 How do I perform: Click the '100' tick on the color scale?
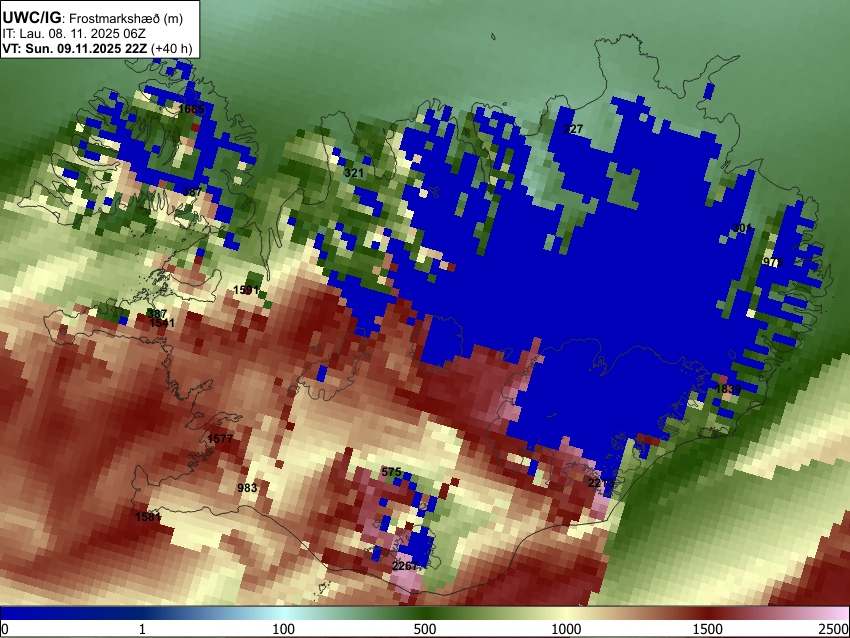(x=284, y=629)
